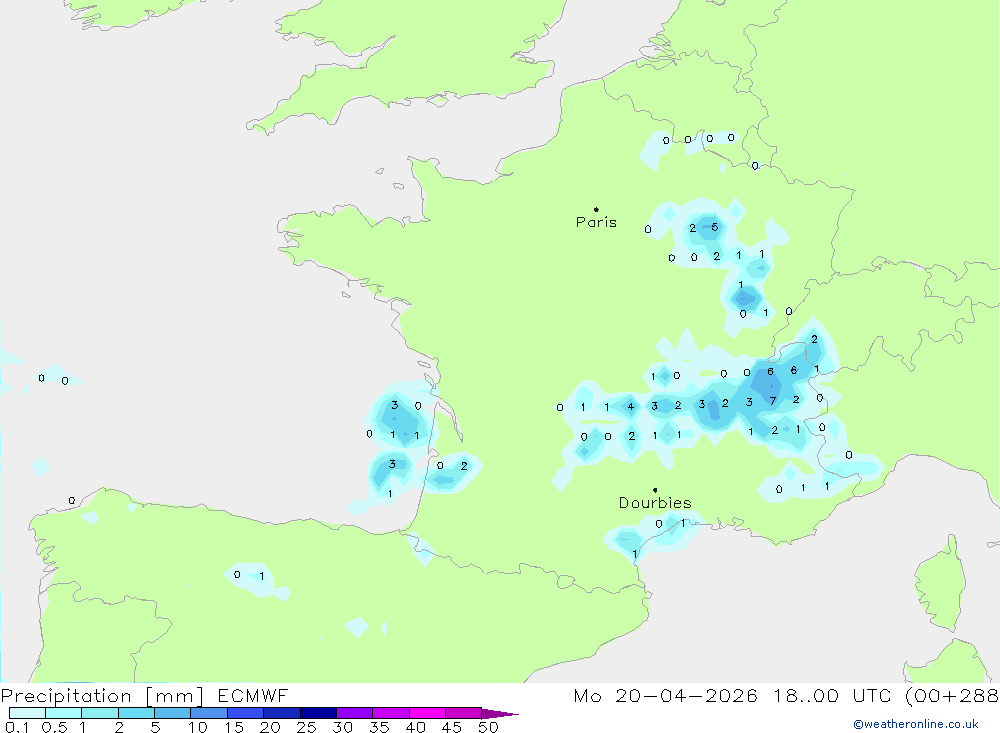Select the 25–30 mm legend swatch

pyautogui.click(x=318, y=713)
